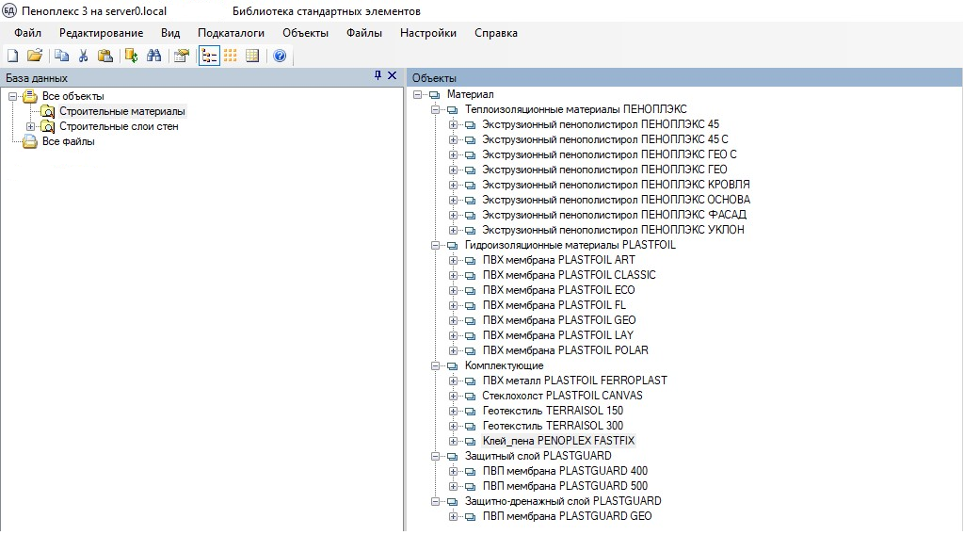Image resolution: width=964 pixels, height=536 pixels.
Task: Click the binoculars Search icon
Action: 153,56
